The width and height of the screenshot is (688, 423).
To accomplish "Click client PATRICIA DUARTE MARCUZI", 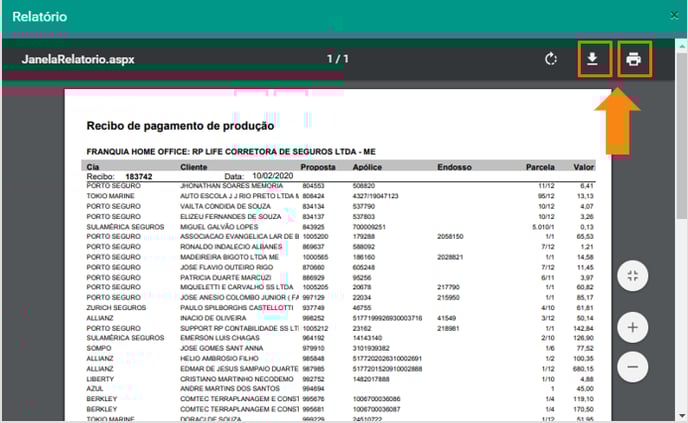I will coord(226,277).
